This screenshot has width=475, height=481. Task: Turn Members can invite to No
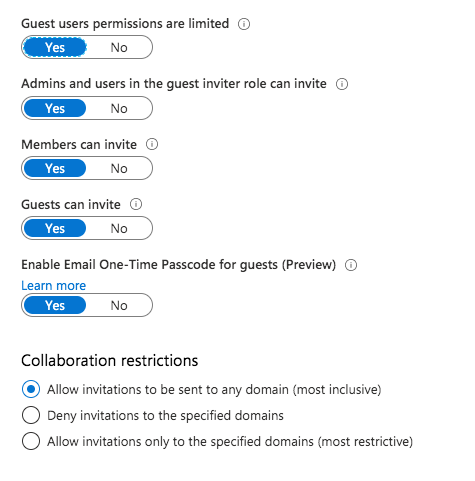(119, 168)
